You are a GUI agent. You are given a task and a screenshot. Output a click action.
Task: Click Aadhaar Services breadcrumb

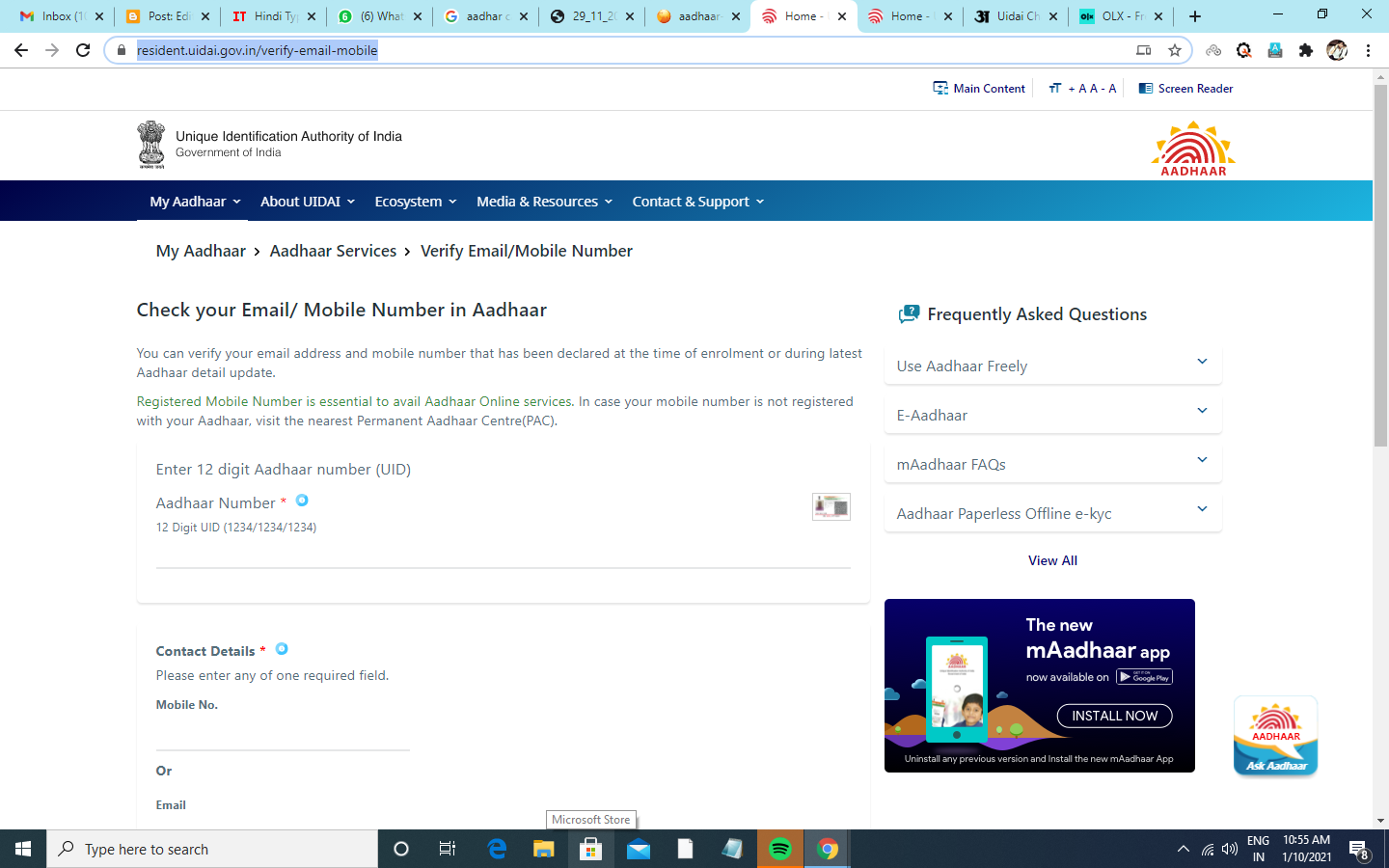coord(333,251)
